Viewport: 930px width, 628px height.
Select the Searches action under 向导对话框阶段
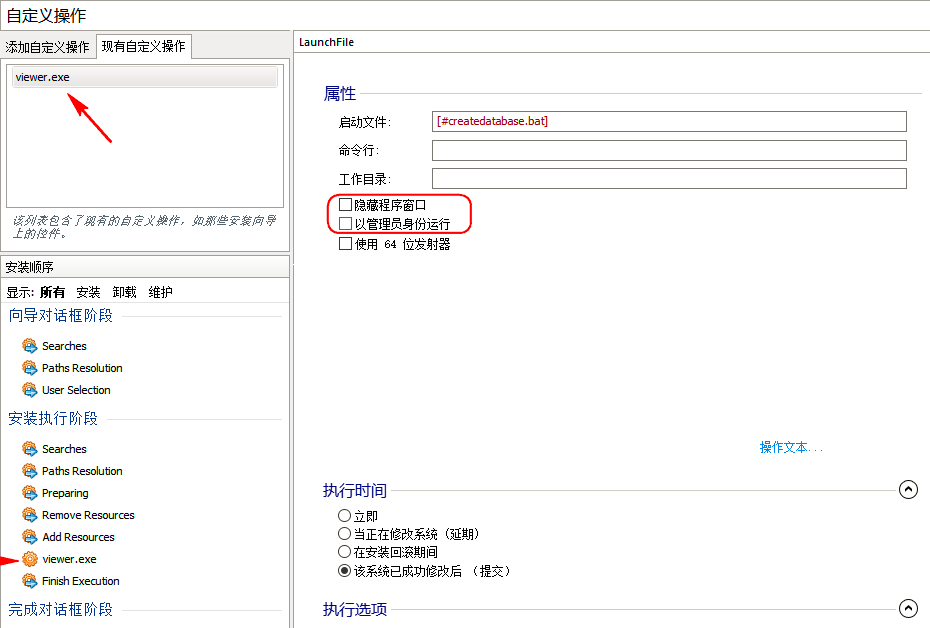64,345
